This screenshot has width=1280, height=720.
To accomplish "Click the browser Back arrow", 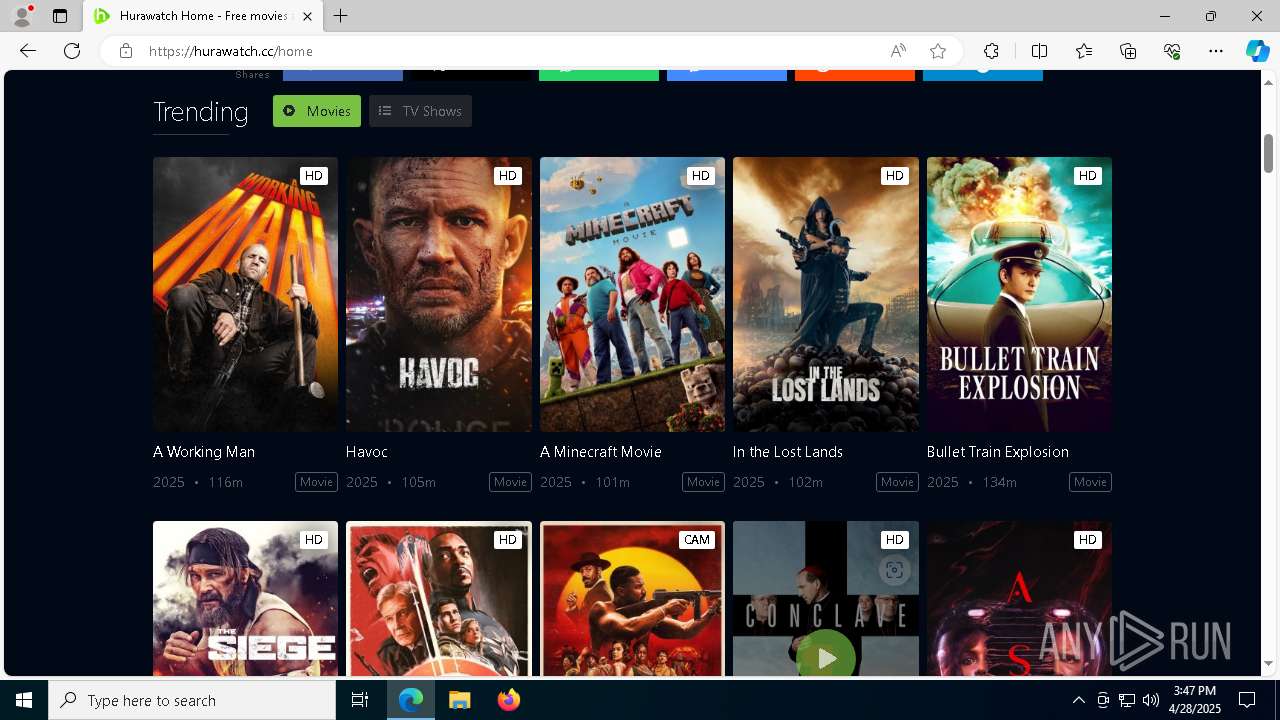I will pos(28,51).
